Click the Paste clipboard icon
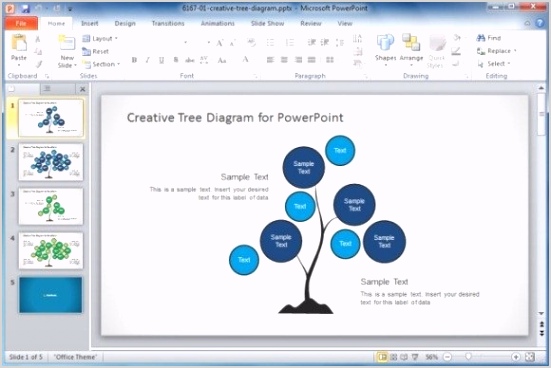Screen dimensions: 551x368 coord(19,43)
